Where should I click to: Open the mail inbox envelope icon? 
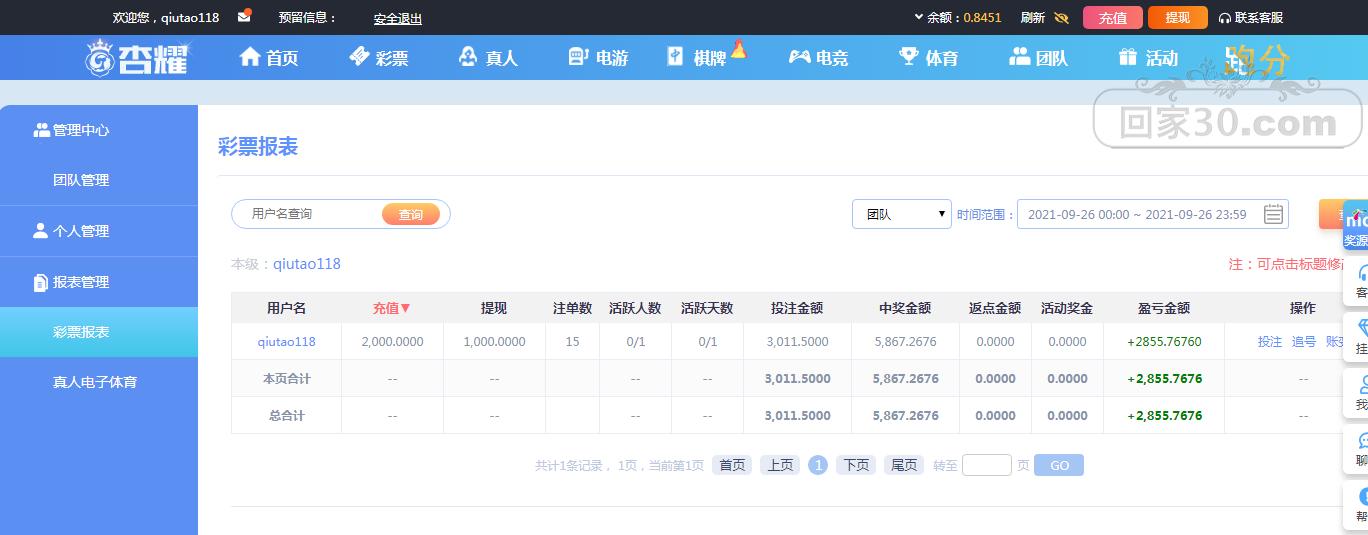(x=244, y=17)
